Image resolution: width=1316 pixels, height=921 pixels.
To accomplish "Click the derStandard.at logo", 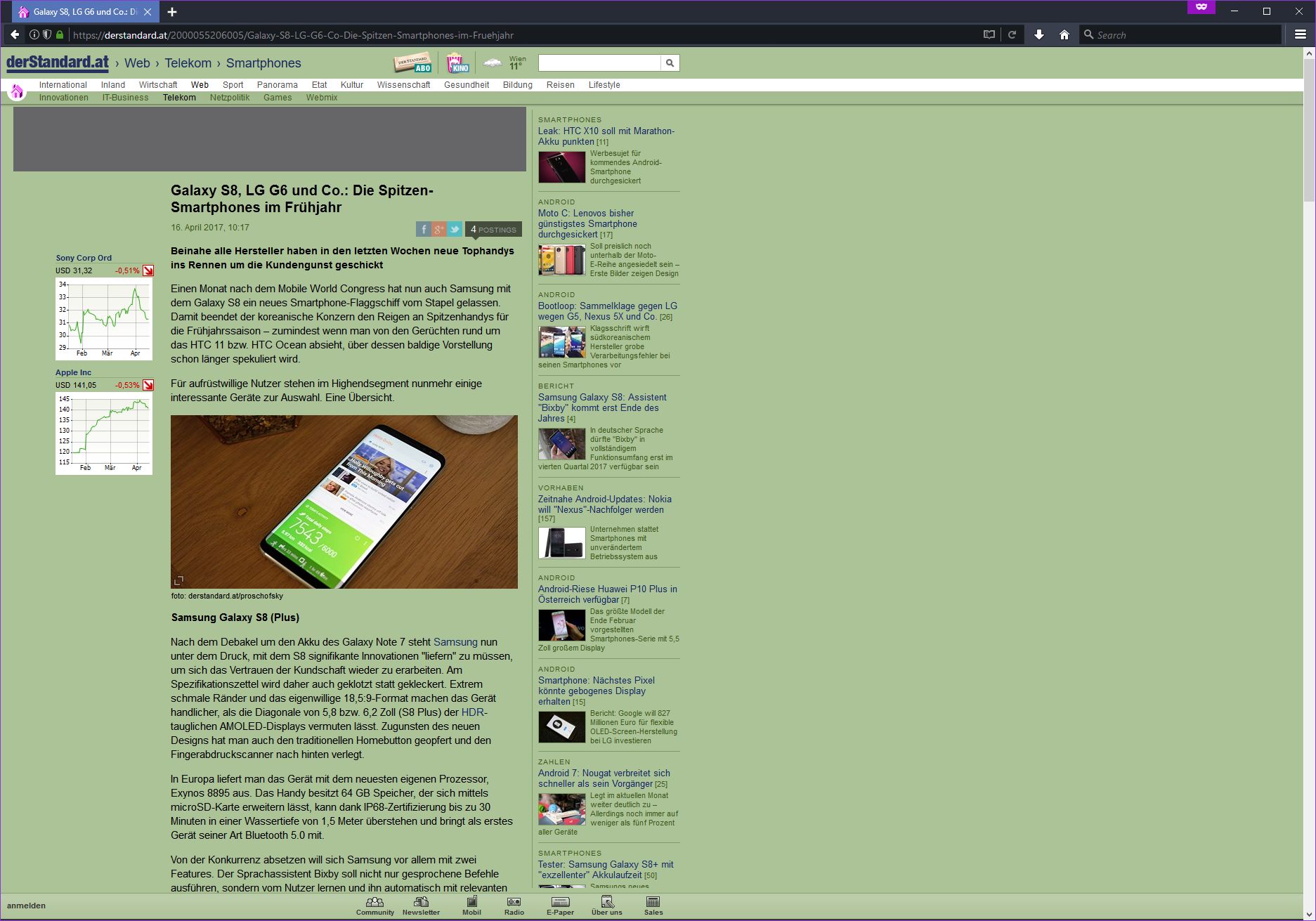I will [58, 63].
